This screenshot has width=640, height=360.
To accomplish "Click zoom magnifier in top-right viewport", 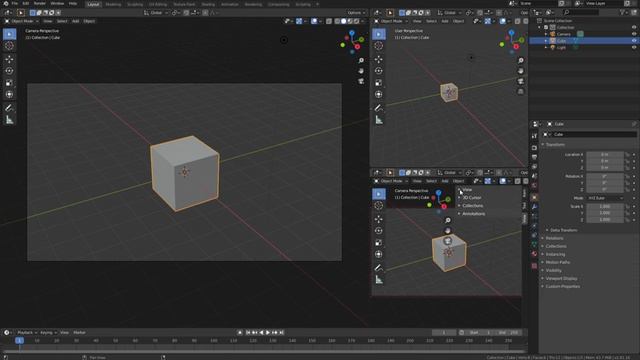I will click(x=521, y=60).
